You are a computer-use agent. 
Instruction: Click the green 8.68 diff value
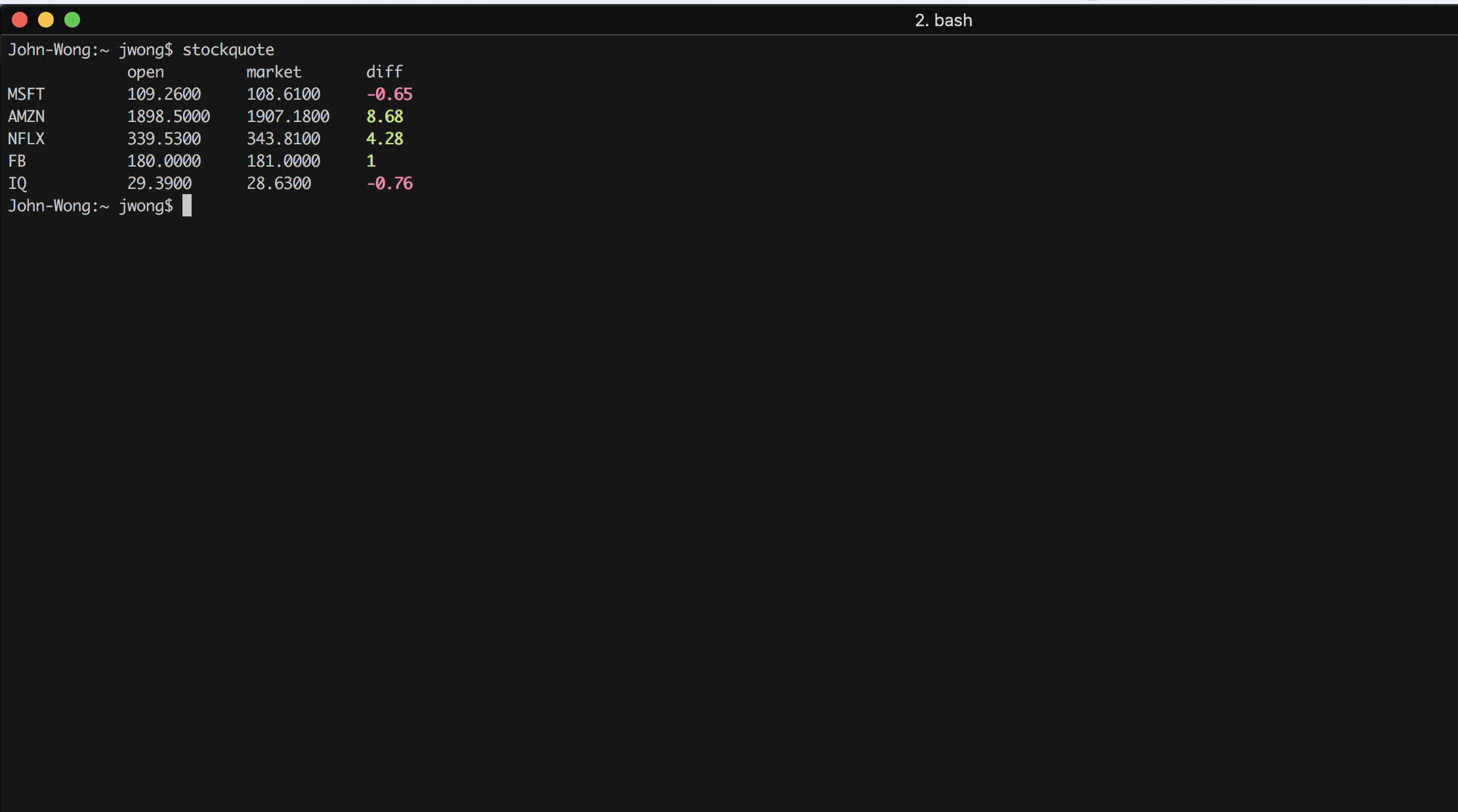[385, 117]
